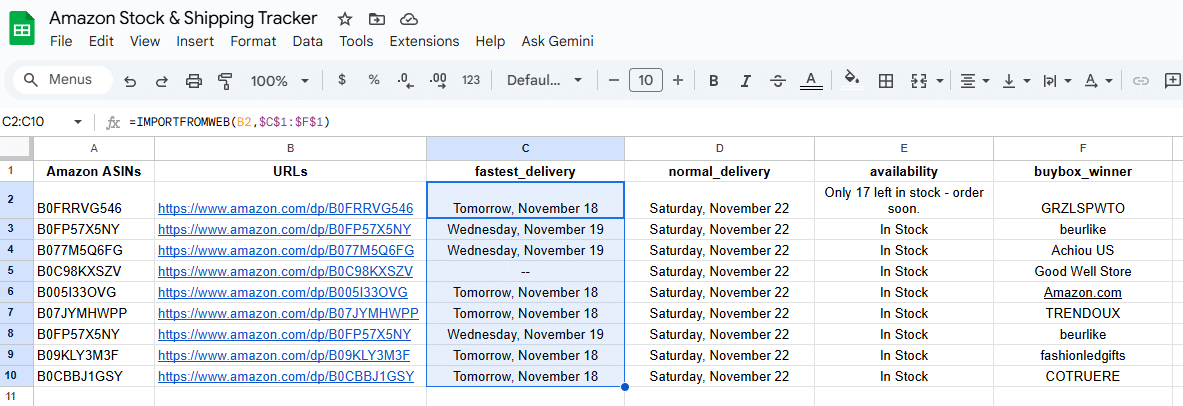Click the undo arrow icon
Image resolution: width=1183 pixels, height=406 pixels.
[130, 81]
